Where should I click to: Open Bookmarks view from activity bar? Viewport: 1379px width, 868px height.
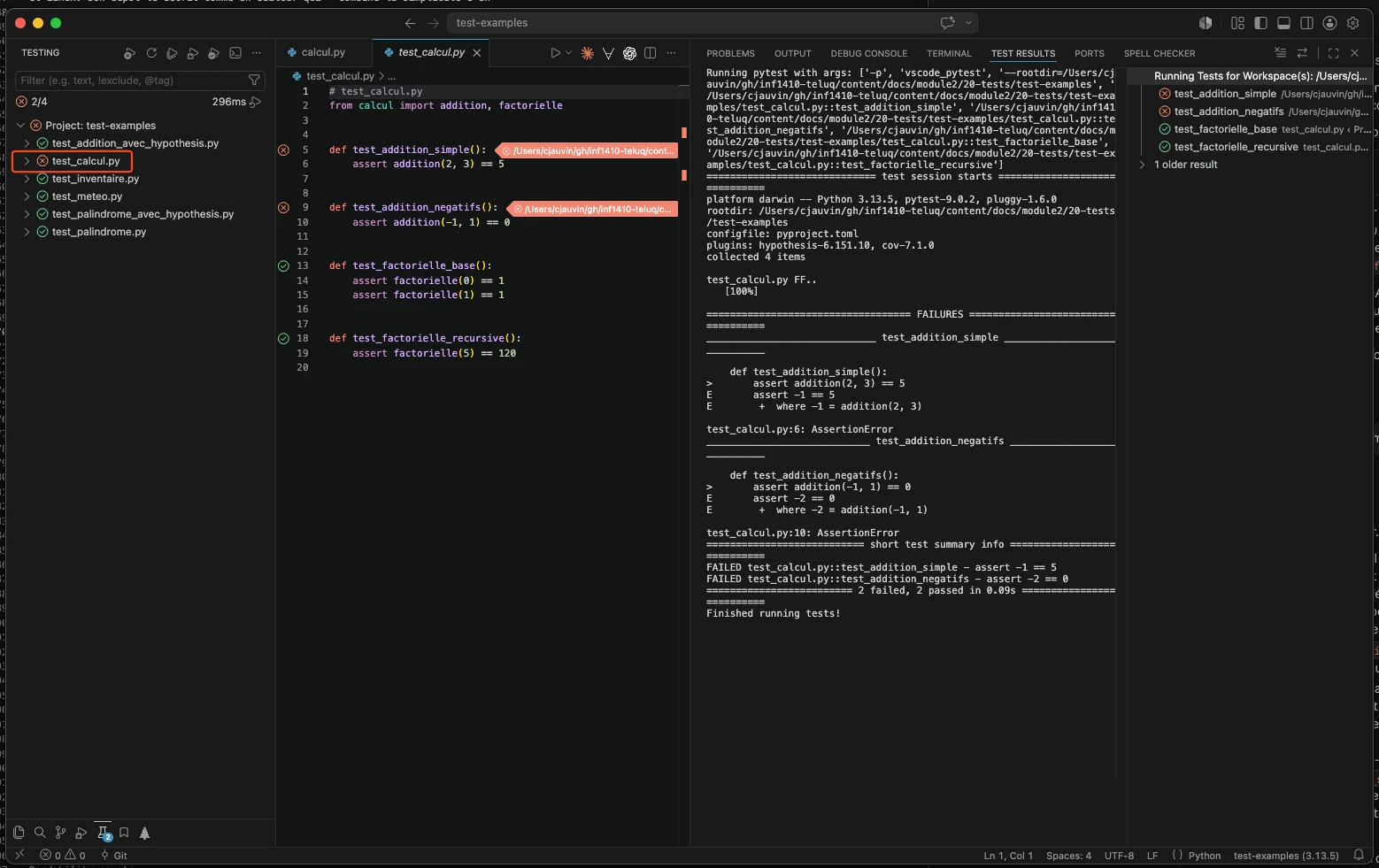pos(124,833)
